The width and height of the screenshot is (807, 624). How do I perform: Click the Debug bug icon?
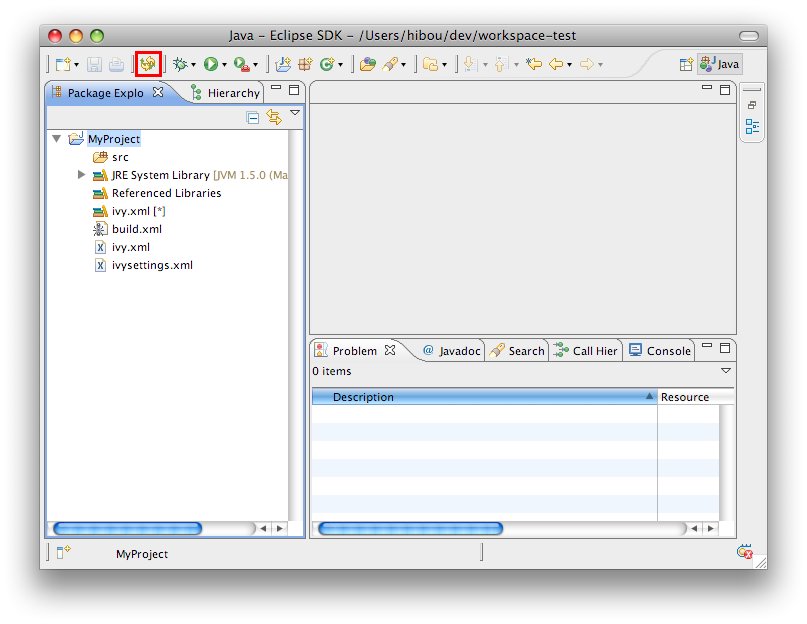pos(180,64)
